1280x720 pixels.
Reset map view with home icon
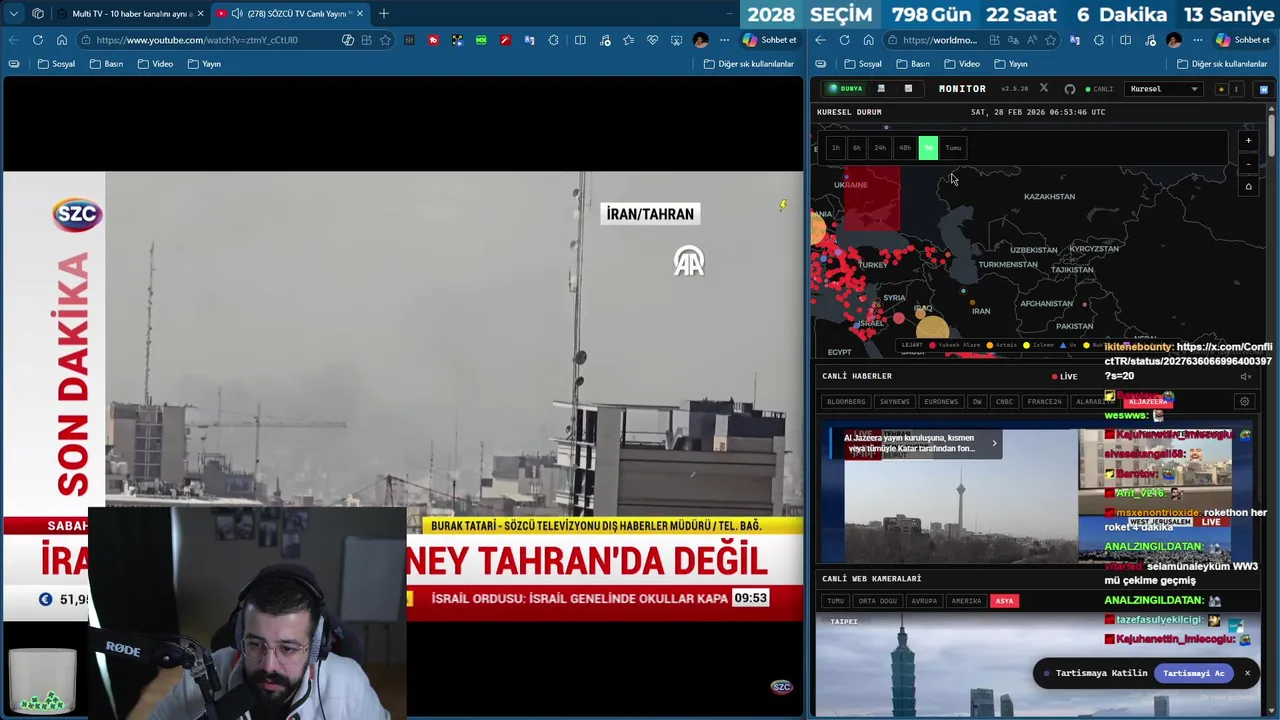point(1248,187)
